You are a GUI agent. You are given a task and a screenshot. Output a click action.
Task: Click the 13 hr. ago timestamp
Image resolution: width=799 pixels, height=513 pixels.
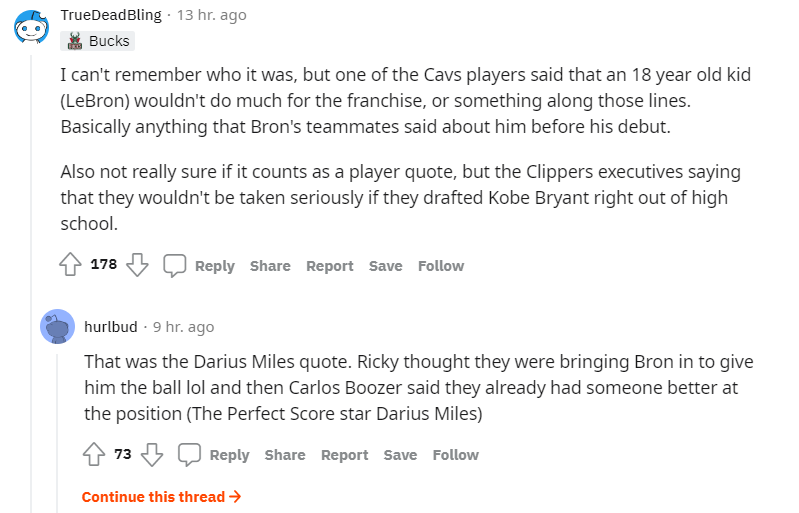click(211, 15)
